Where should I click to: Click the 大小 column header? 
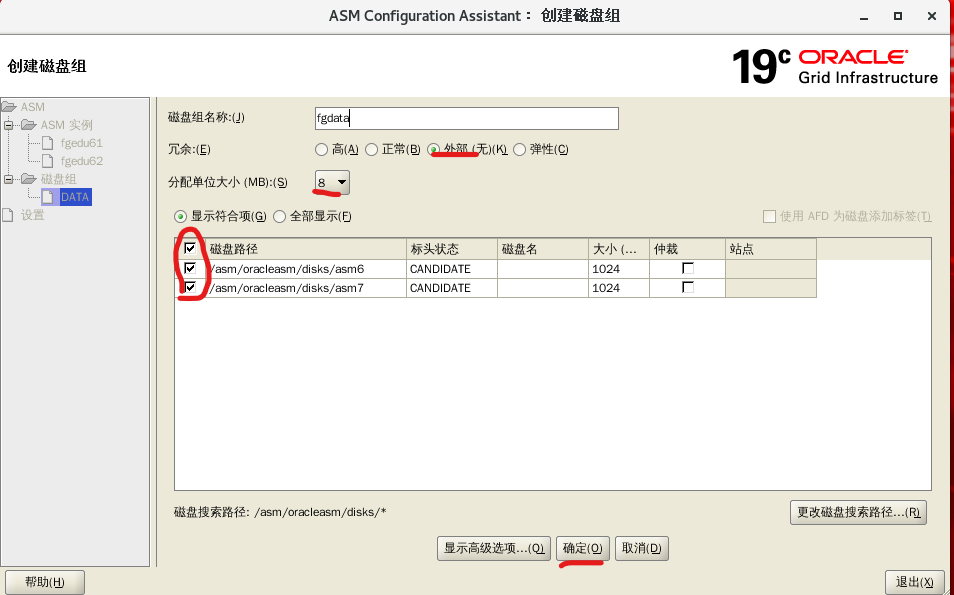pyautogui.click(x=619, y=249)
